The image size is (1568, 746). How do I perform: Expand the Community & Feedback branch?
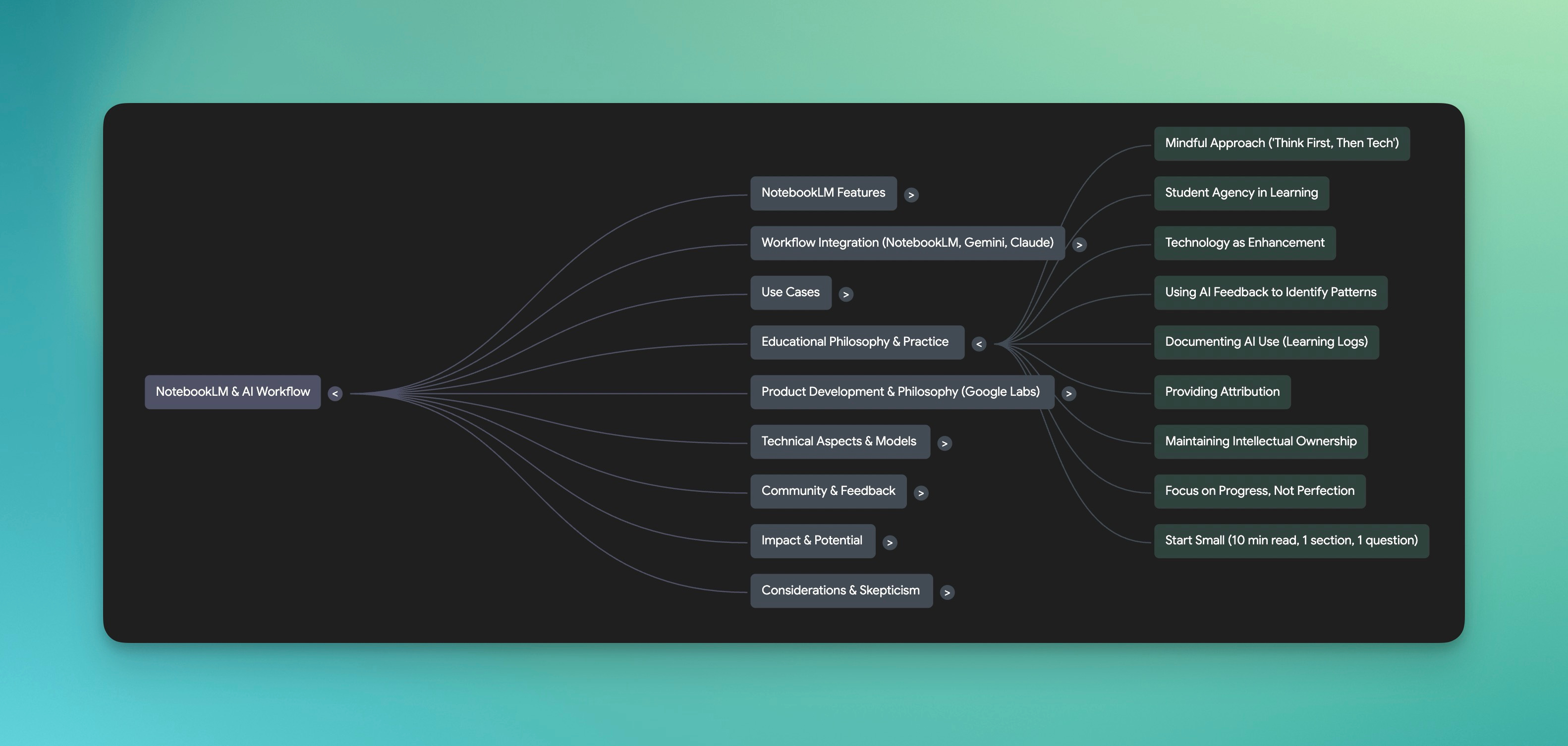click(921, 493)
